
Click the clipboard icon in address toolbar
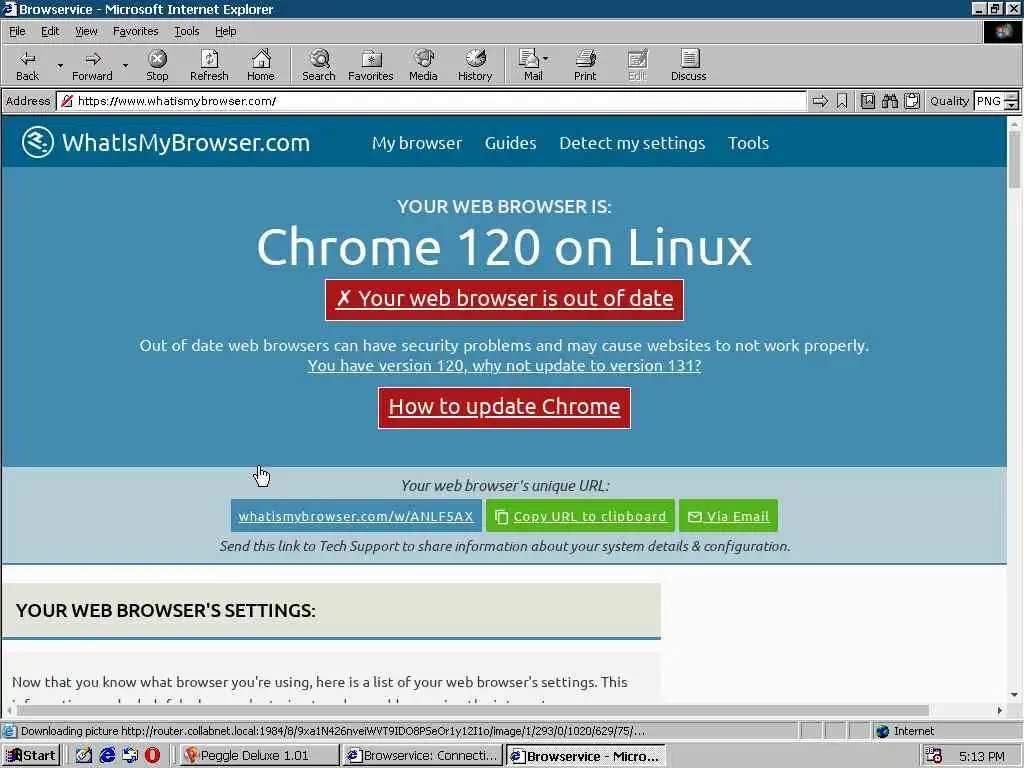click(x=912, y=101)
